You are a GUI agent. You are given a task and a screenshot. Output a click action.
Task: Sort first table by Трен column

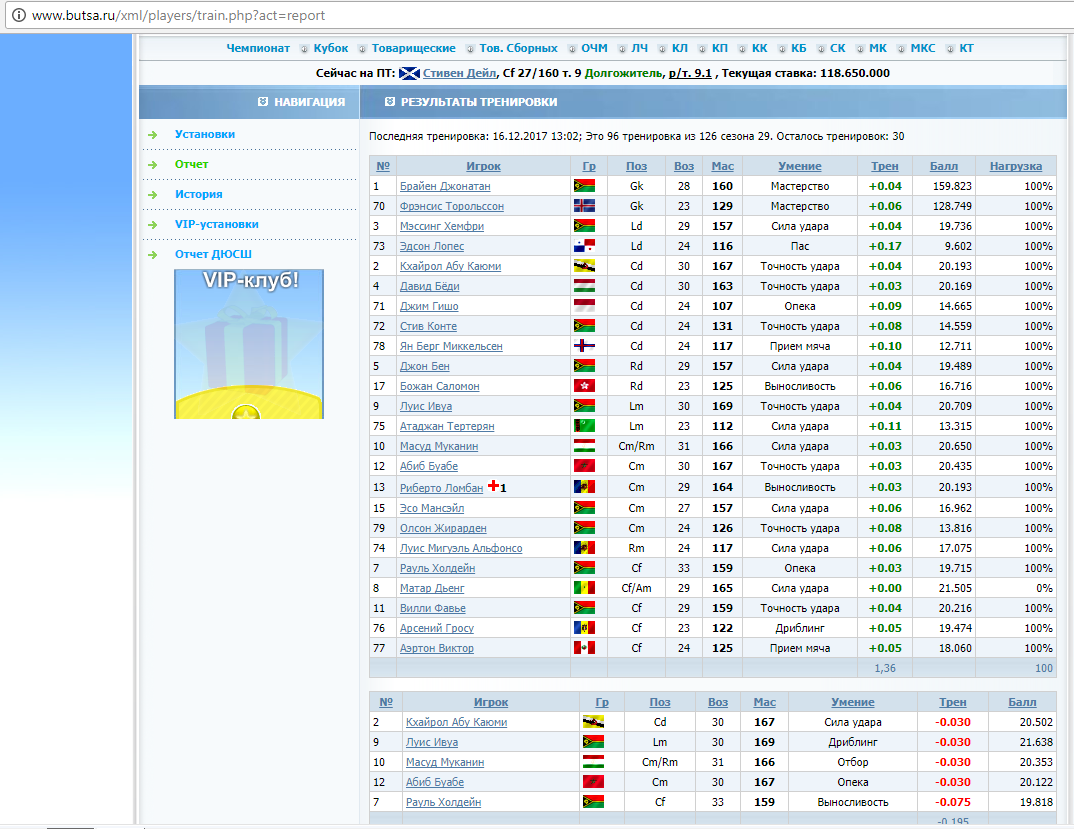(884, 166)
